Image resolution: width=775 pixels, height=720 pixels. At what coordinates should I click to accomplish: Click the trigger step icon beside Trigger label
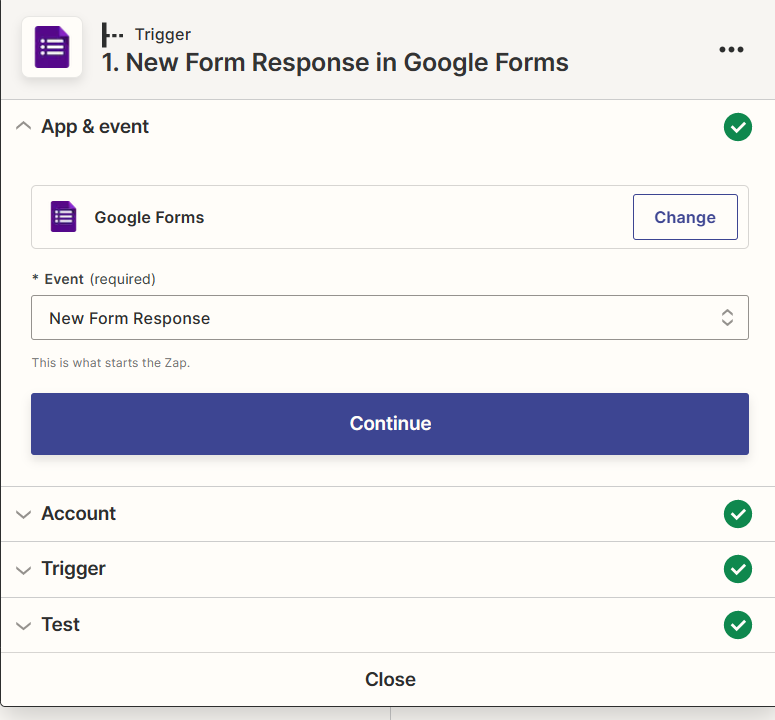coord(112,35)
